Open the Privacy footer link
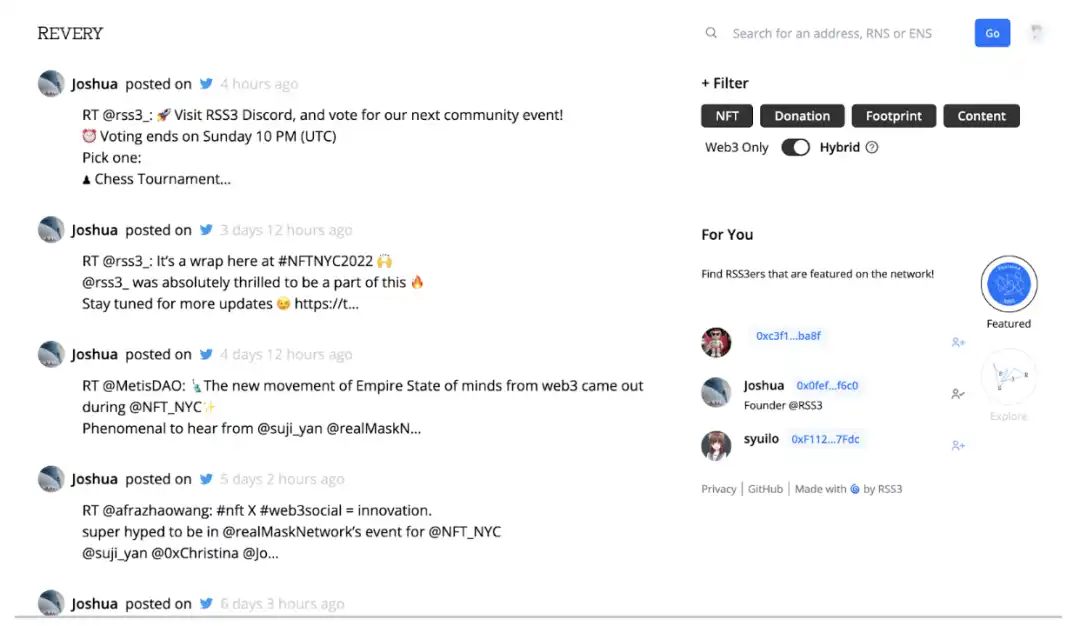The image size is (1080, 626). click(x=718, y=489)
